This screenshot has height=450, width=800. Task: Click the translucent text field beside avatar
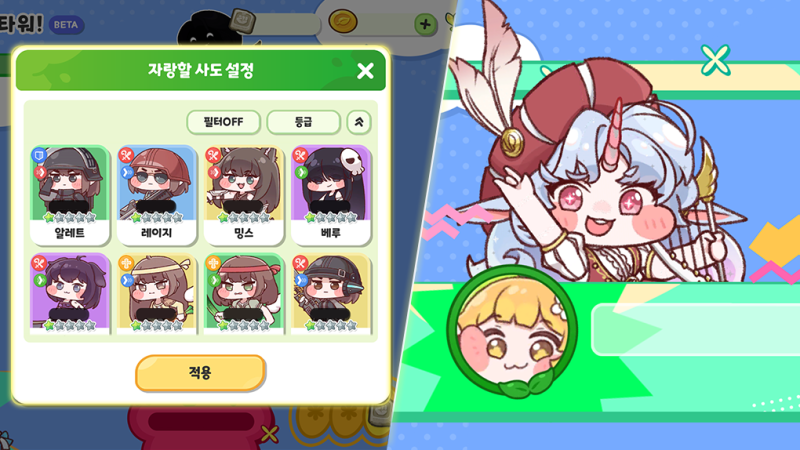tap(695, 330)
